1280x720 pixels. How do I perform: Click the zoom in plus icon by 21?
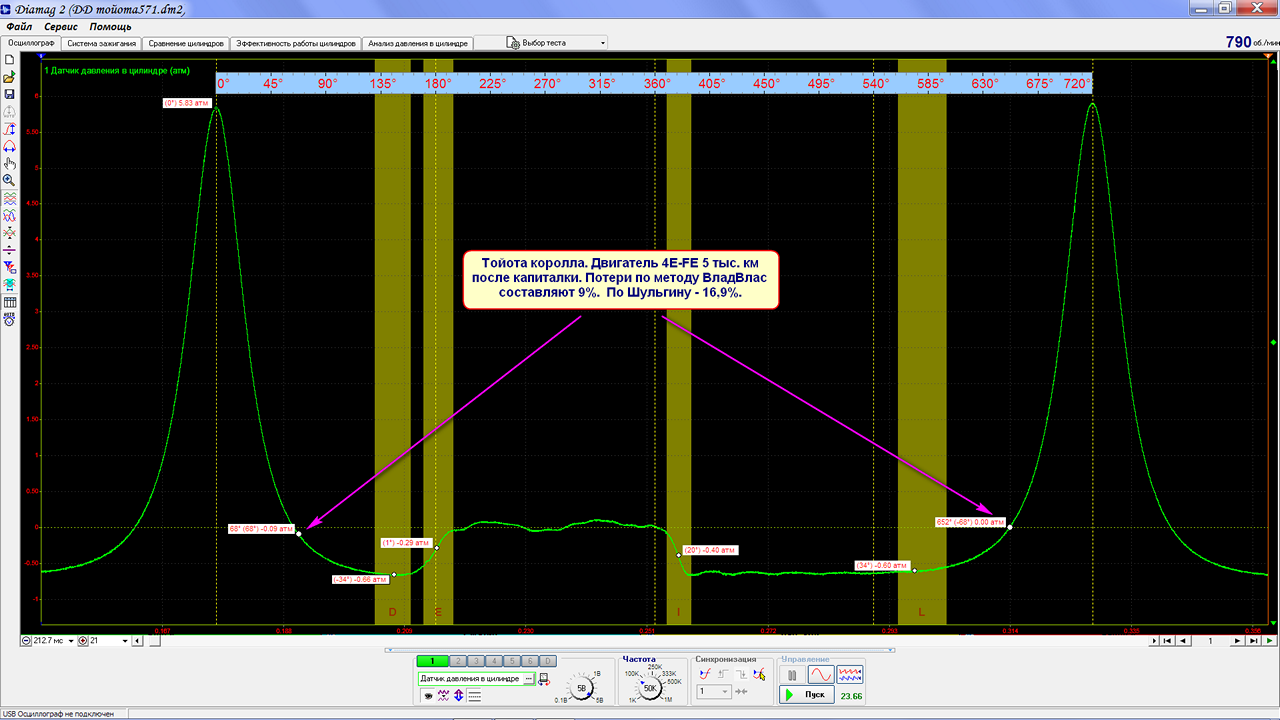tap(84, 640)
